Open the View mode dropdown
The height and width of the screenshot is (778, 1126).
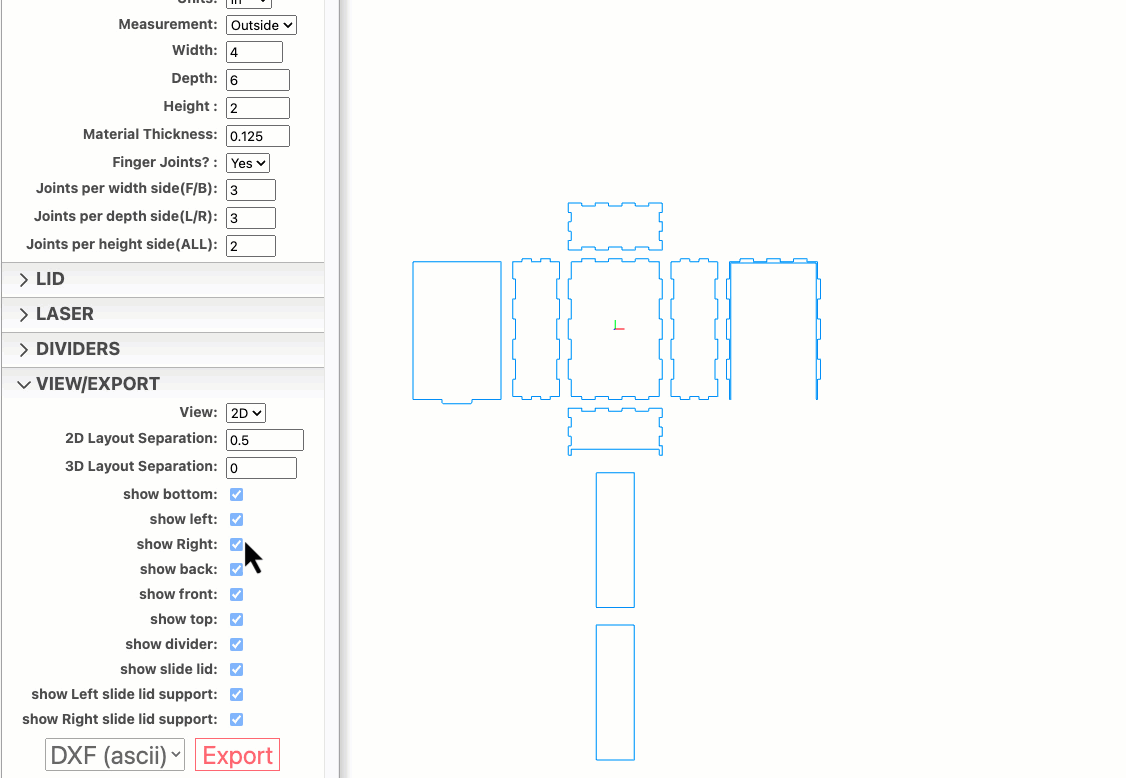click(246, 413)
